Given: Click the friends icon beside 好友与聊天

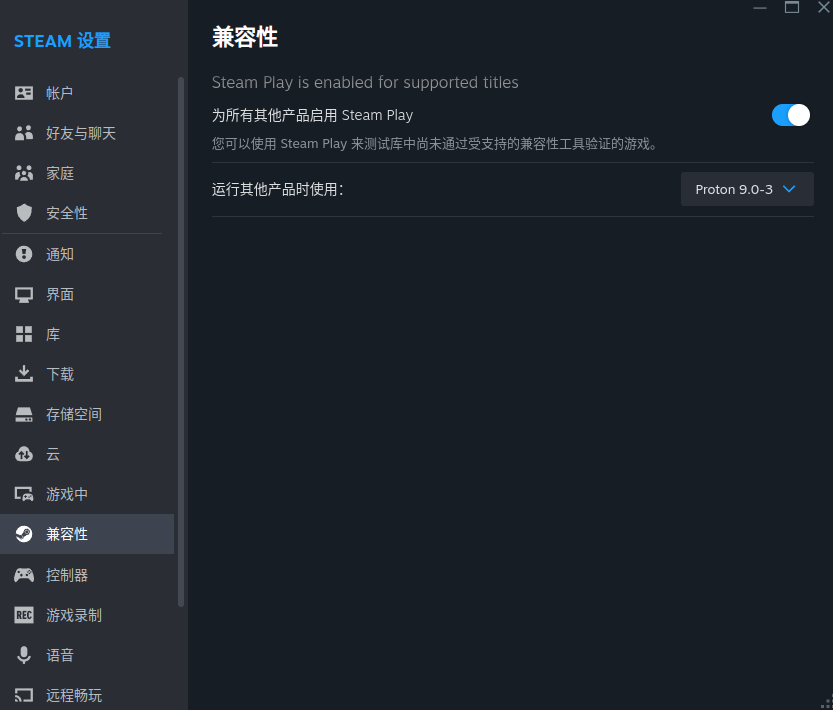Looking at the screenshot, I should 24,133.
